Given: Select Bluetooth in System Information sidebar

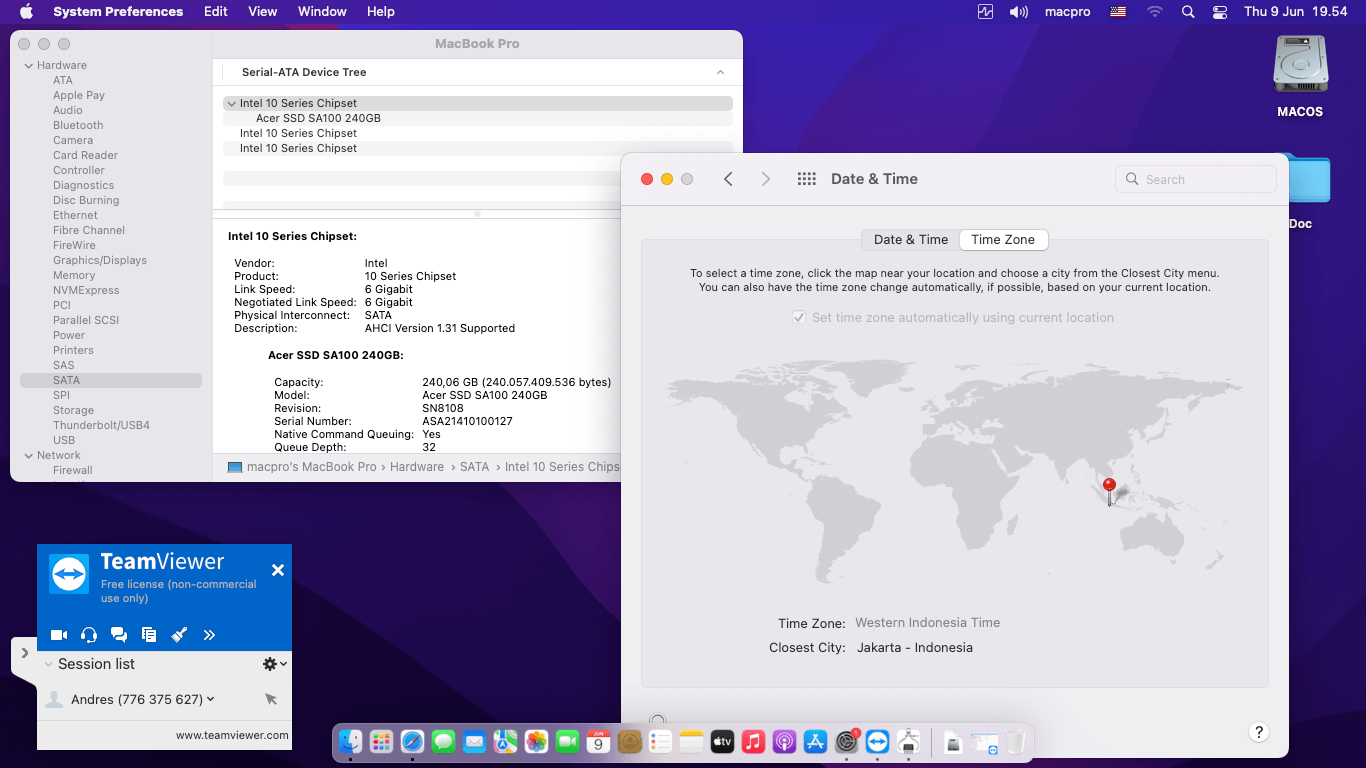Looking at the screenshot, I should (x=78, y=125).
